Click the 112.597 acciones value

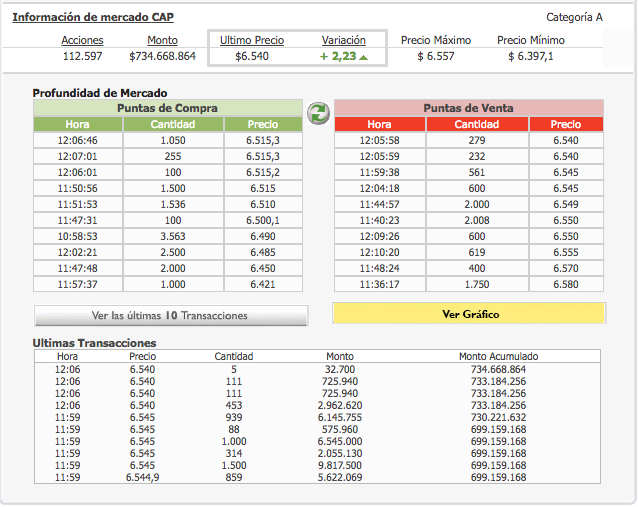coord(82,56)
